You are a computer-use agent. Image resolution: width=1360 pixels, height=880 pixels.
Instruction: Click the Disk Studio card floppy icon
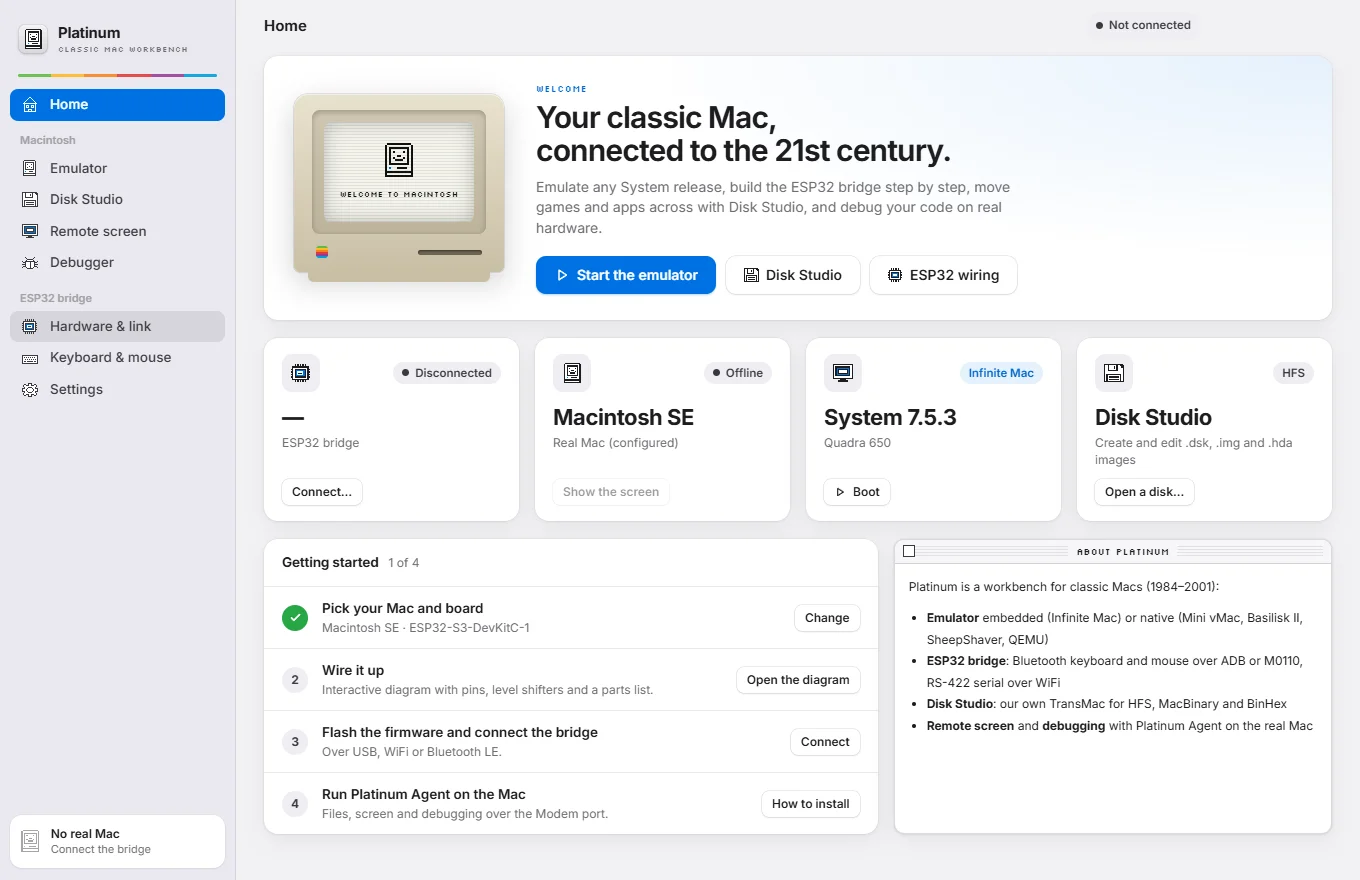1114,373
